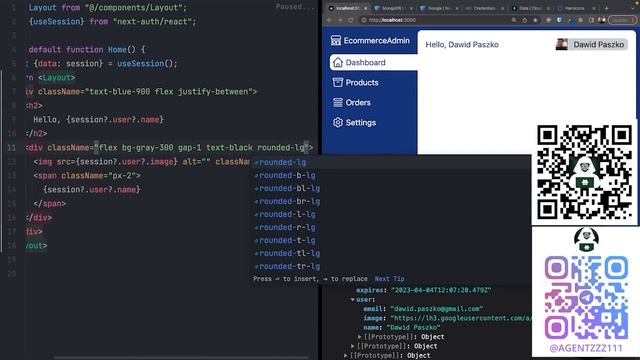Open a new browser tab
The height and width of the screenshot is (360, 640).
click(607, 8)
